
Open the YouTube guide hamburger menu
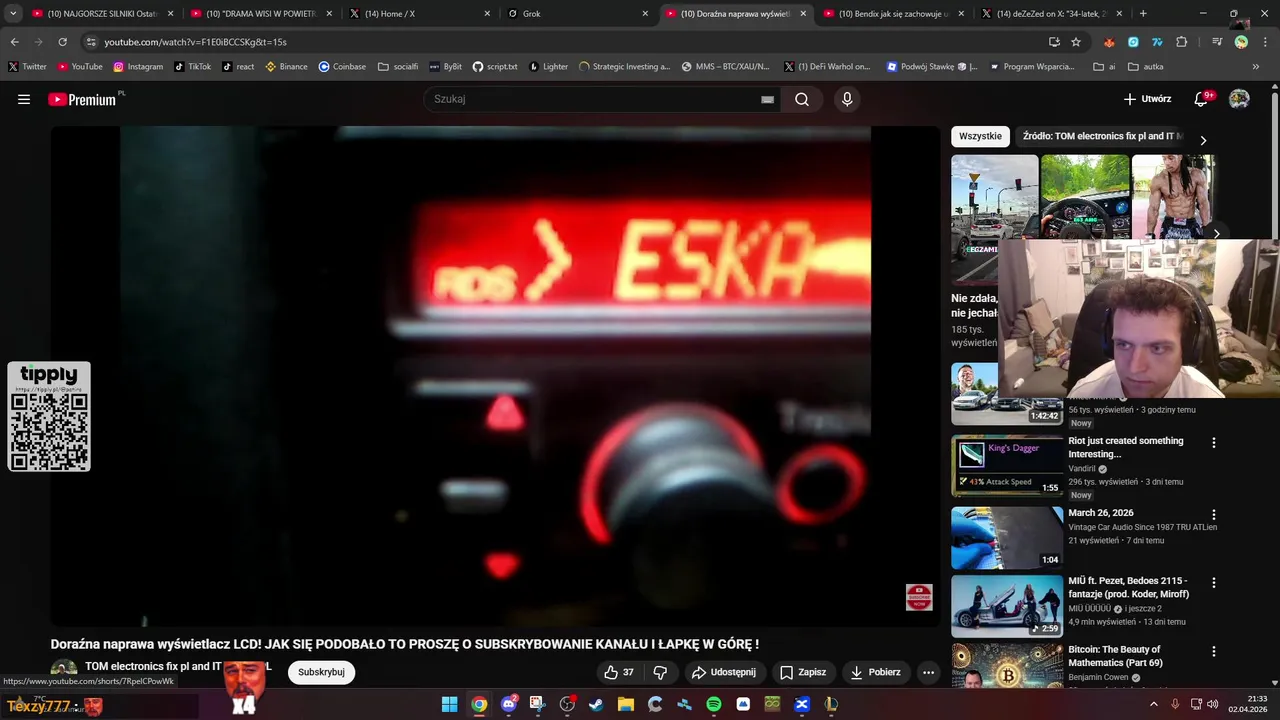point(24,99)
